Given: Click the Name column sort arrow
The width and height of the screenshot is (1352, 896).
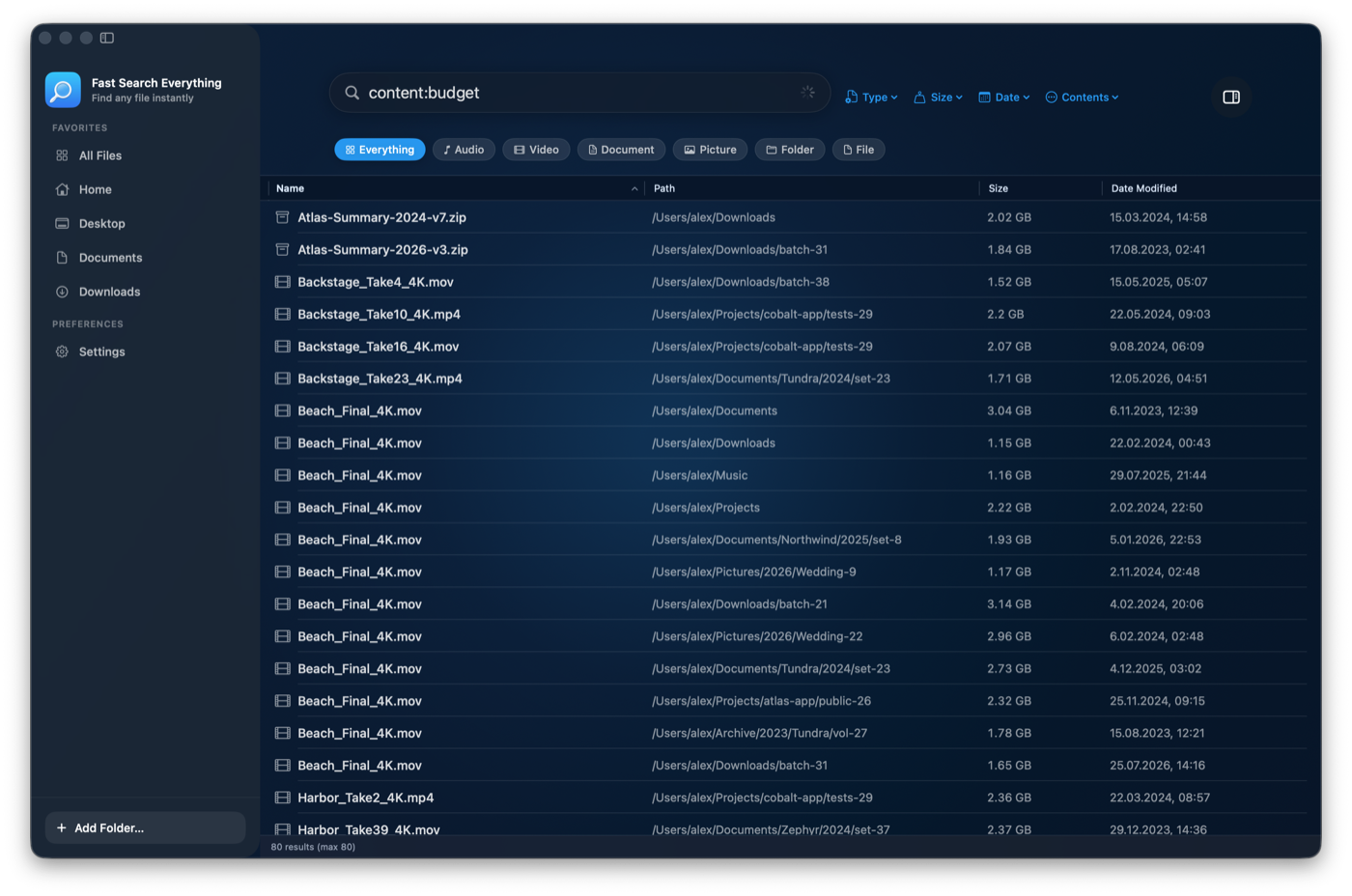Looking at the screenshot, I should pos(634,188).
